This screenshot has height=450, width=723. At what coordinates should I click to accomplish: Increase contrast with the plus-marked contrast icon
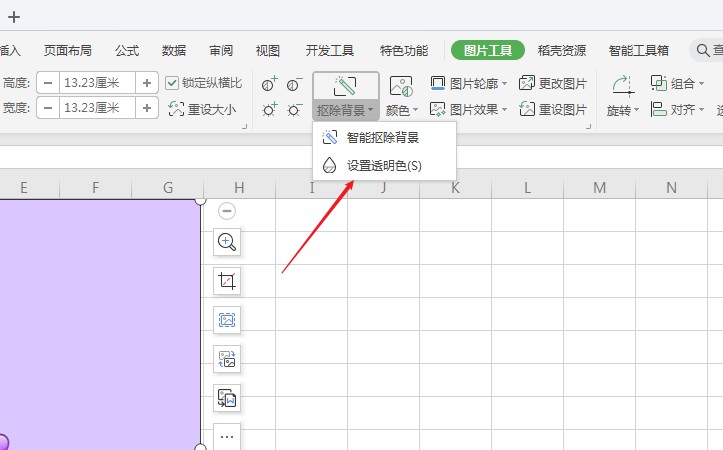pyautogui.click(x=269, y=84)
